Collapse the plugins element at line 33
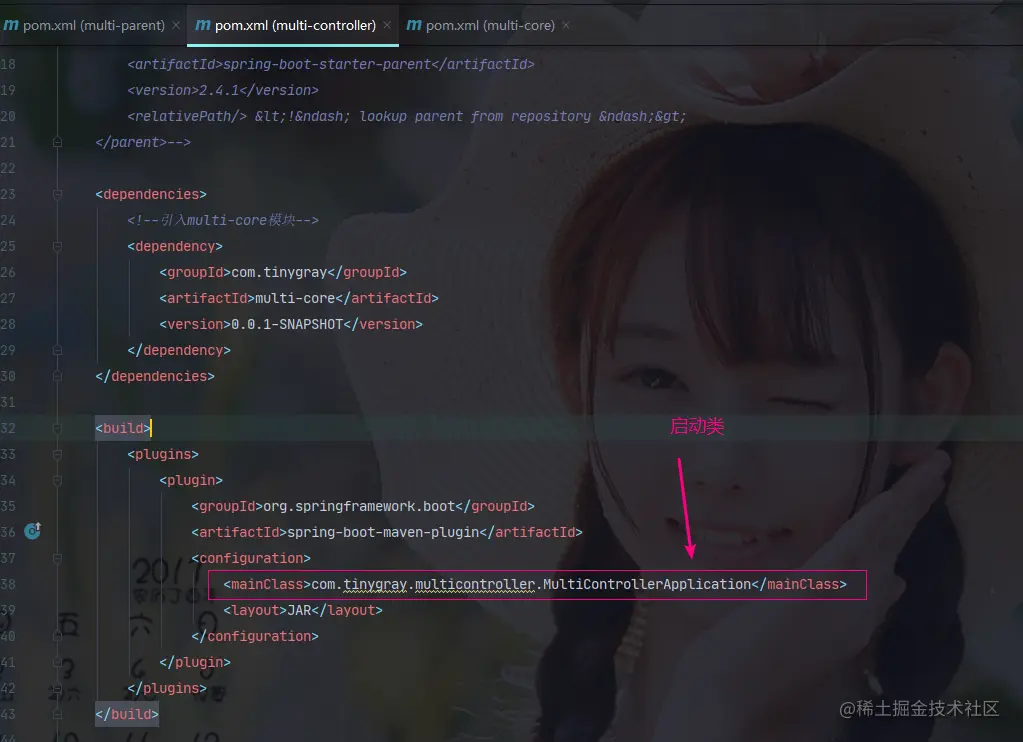Screen dimensions: 1023x742 pyautogui.click(x=57, y=454)
